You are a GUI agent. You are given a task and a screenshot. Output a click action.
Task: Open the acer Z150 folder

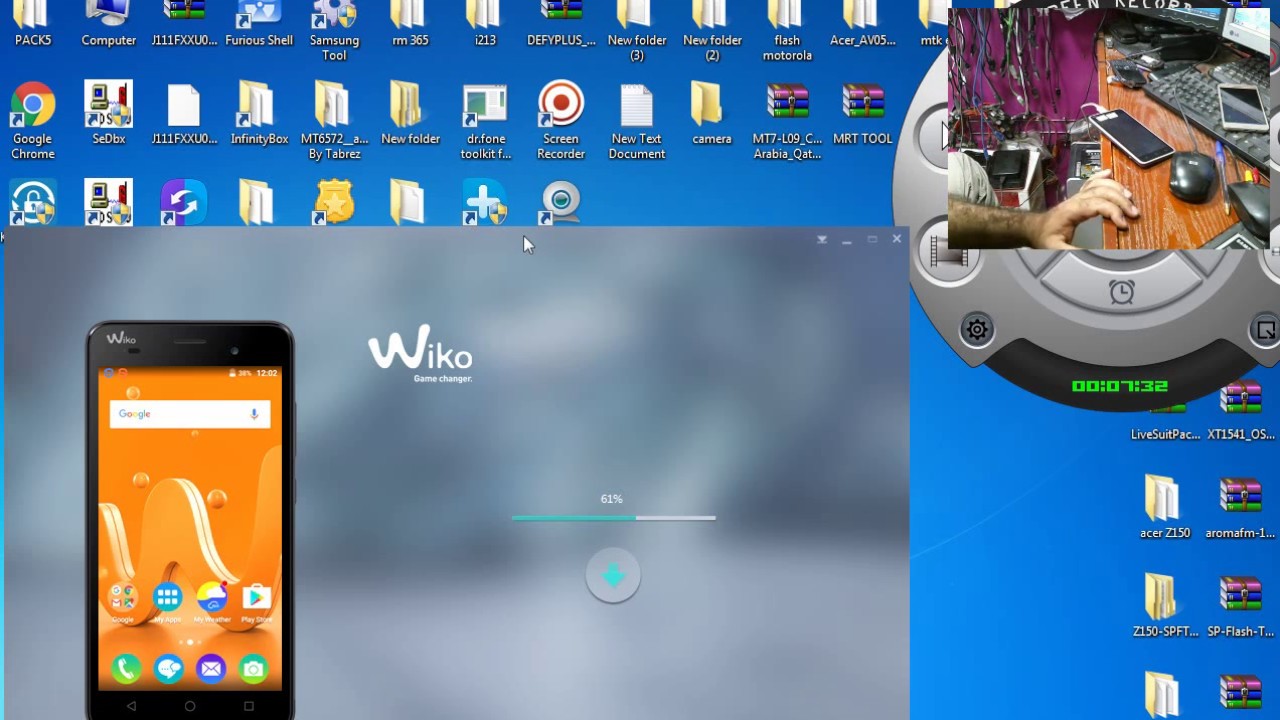1165,507
